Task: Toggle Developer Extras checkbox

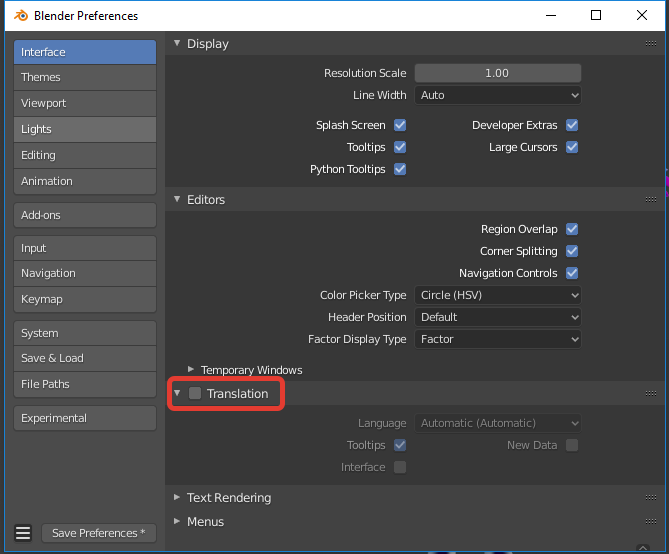Action: pyautogui.click(x=572, y=125)
